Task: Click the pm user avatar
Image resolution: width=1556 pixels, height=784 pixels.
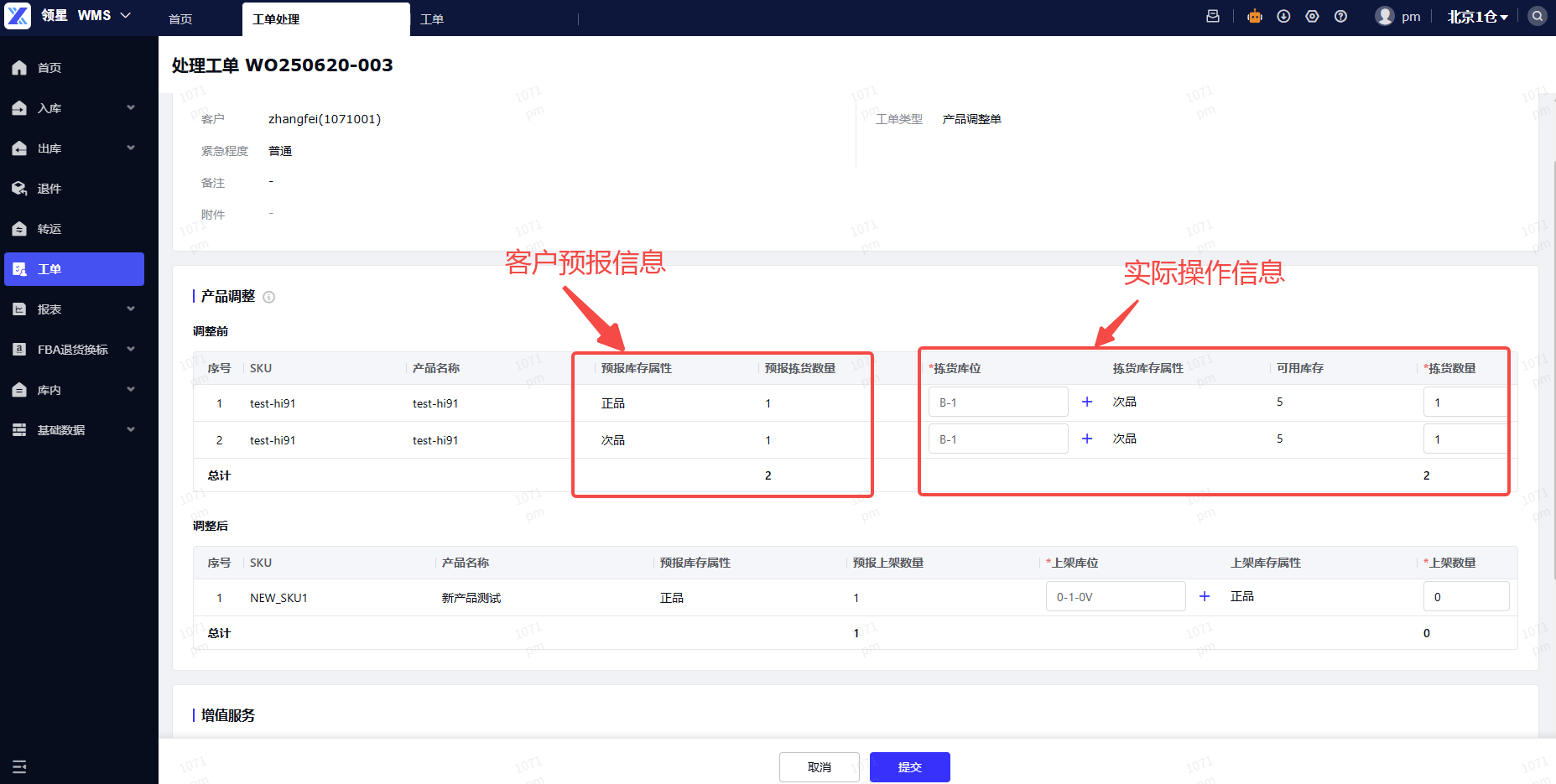Action: click(1385, 16)
